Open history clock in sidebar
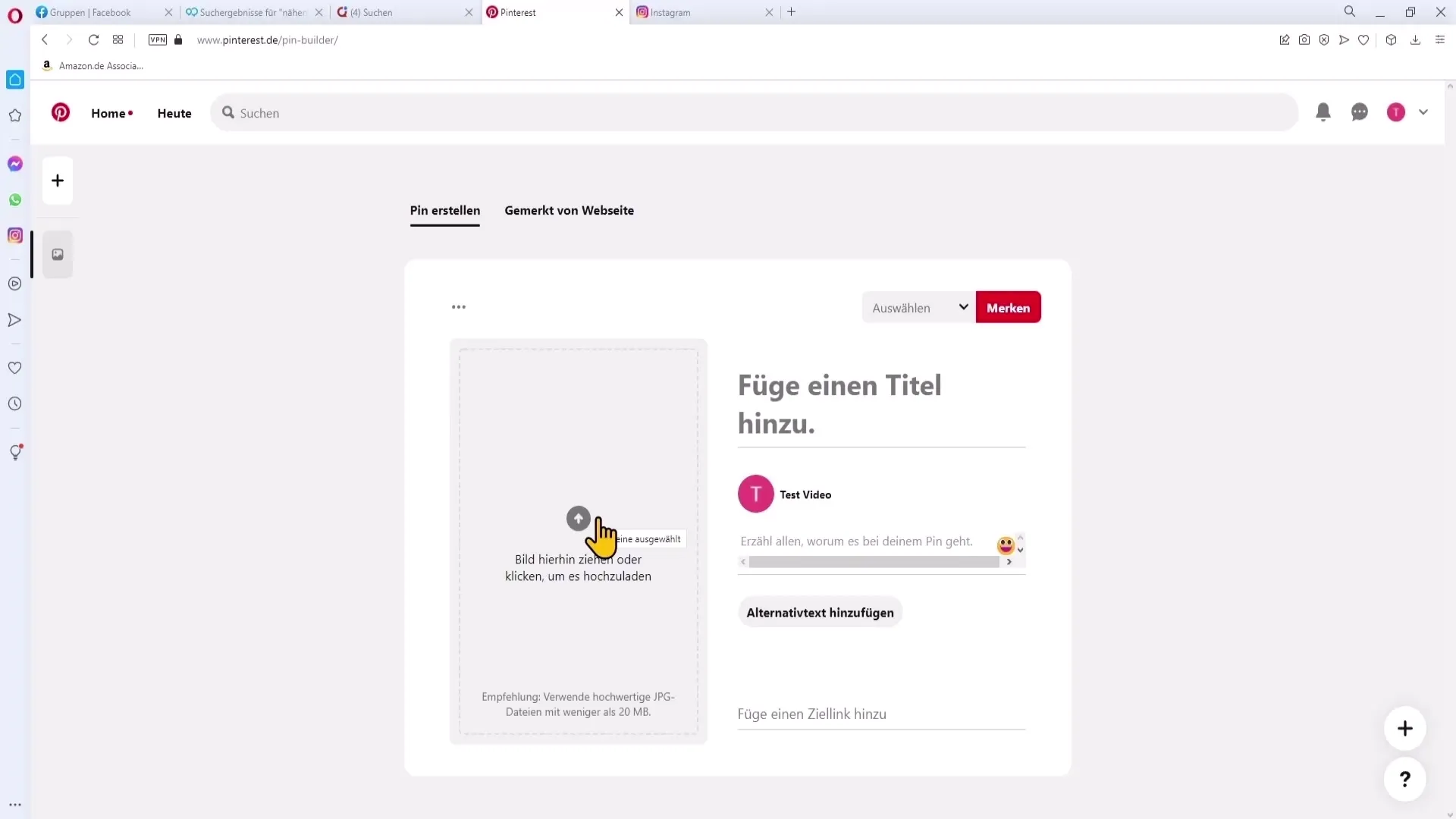Viewport: 1456px width, 819px height. [x=15, y=404]
